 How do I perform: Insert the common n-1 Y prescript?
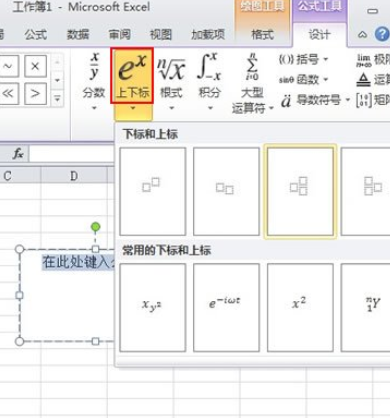pyautogui.click(x=366, y=307)
